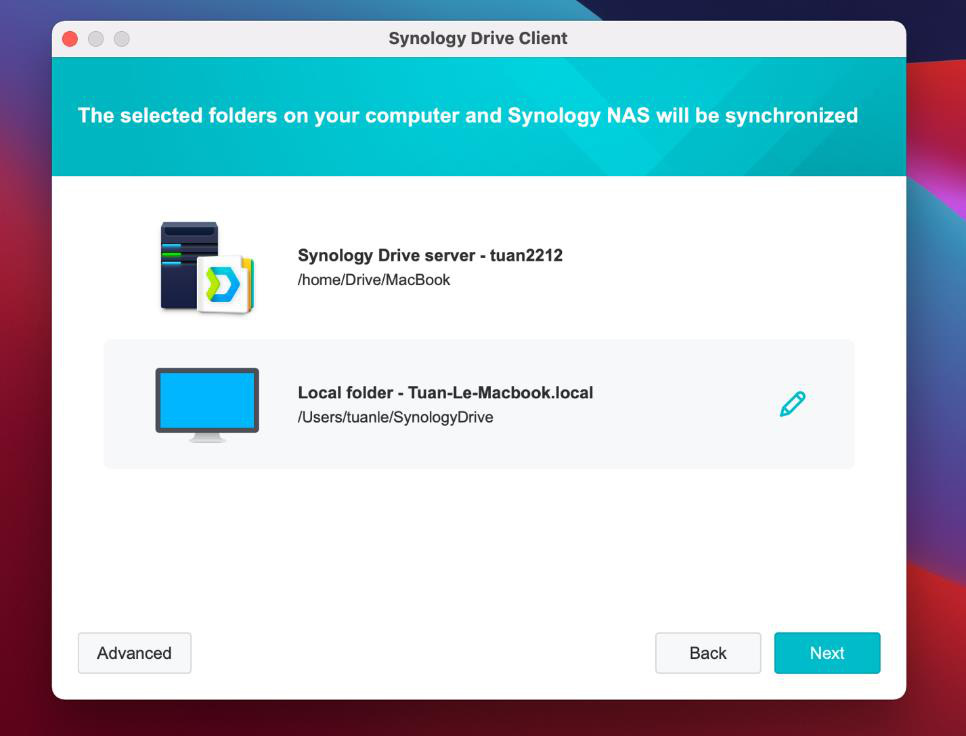Viewport: 966px width, 736px height.
Task: Click the blue computer monitor icon
Action: pyautogui.click(x=207, y=401)
